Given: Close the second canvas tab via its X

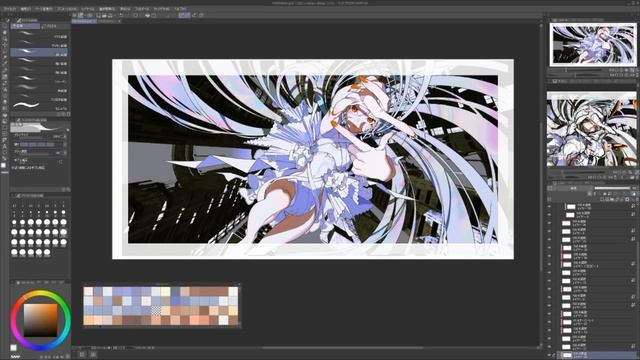Looking at the screenshot, I should [119, 20].
